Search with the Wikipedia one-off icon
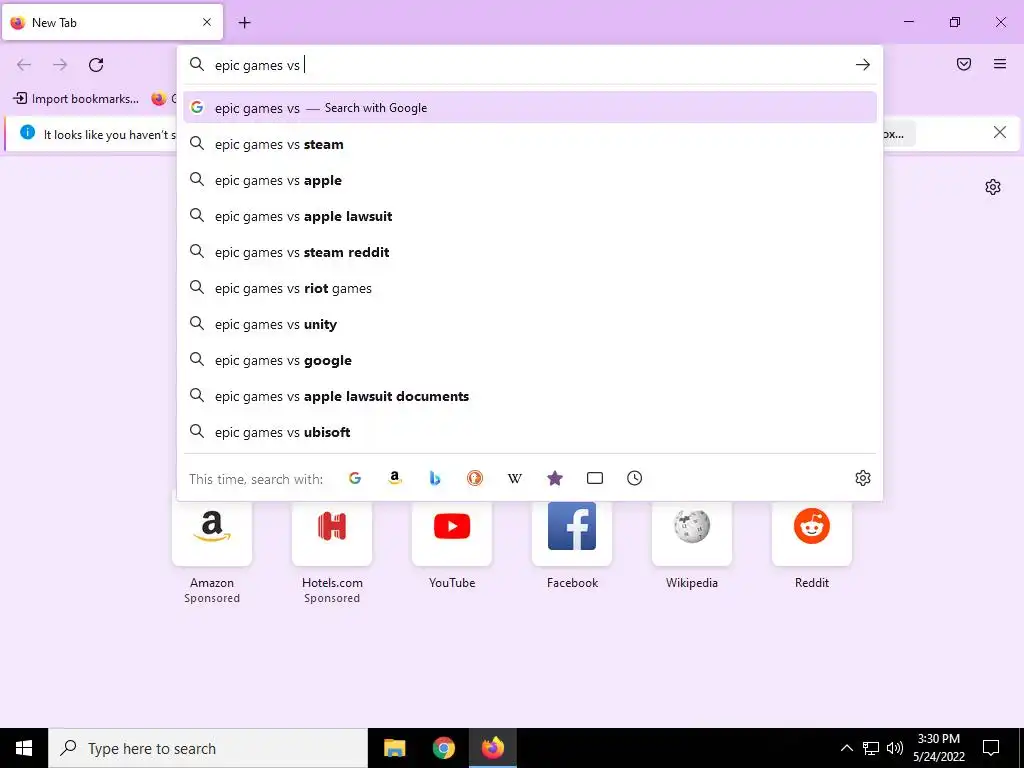 click(x=515, y=478)
